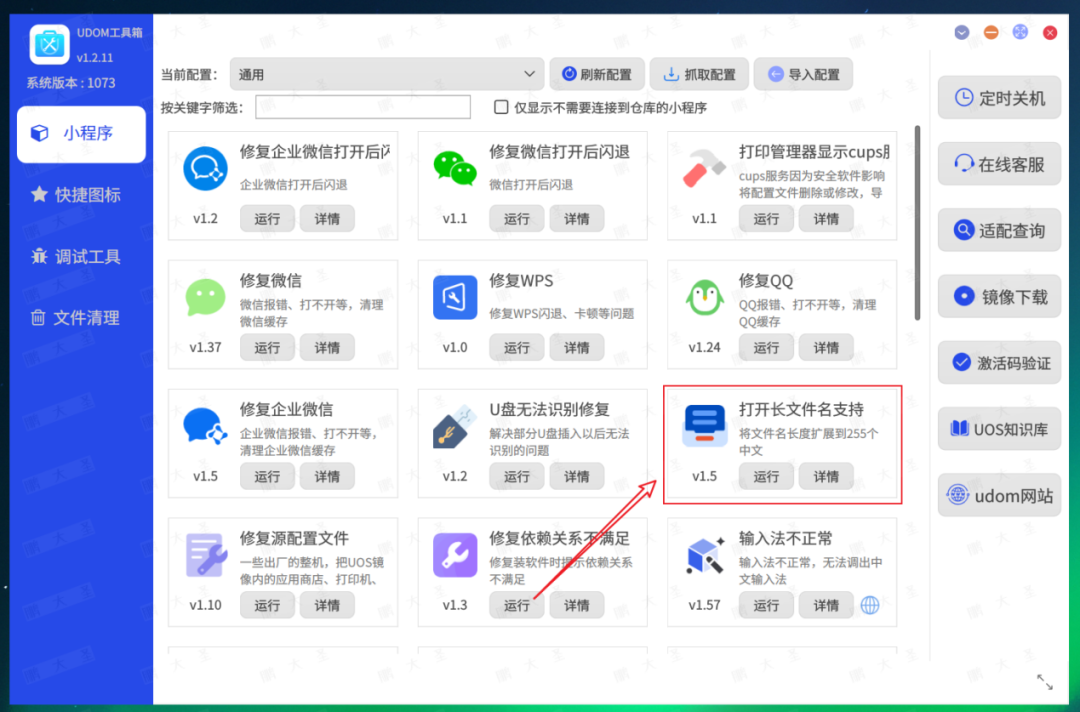Open the 小程序 sidebar tab
The image size is (1080, 712).
coord(81,134)
